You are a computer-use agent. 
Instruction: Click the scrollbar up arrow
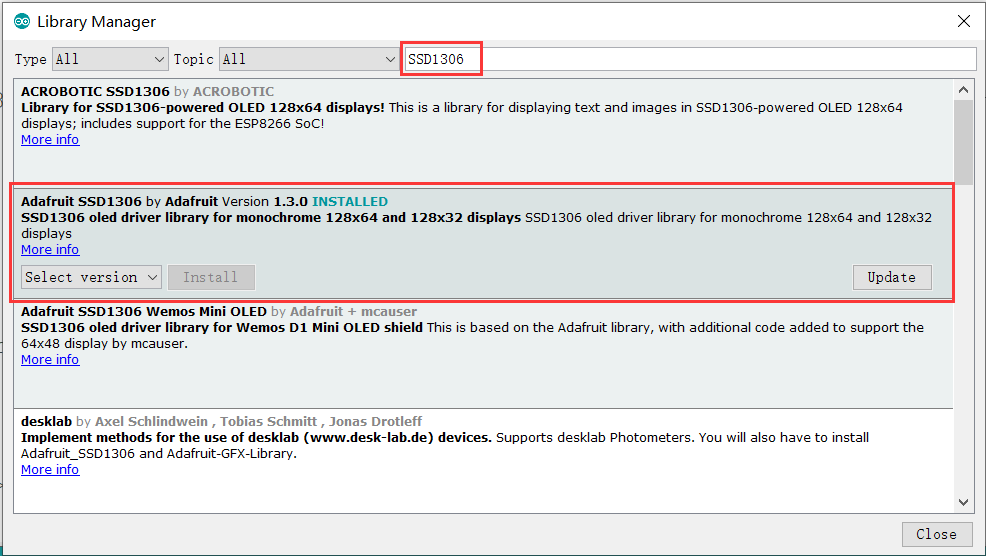point(963,90)
